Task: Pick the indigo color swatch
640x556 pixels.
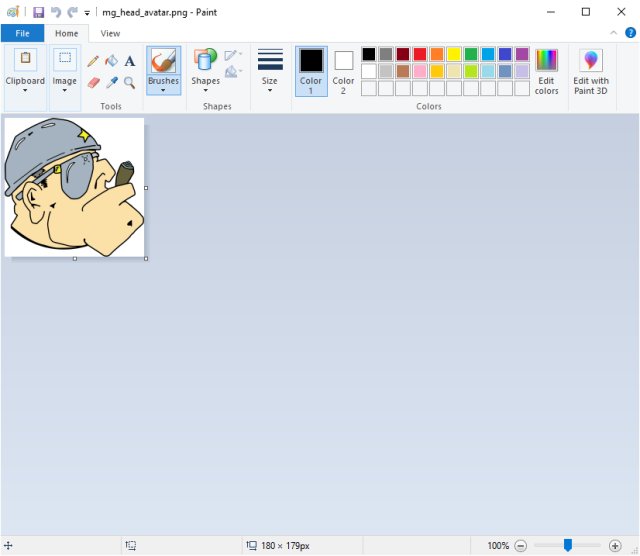Action: pos(505,54)
